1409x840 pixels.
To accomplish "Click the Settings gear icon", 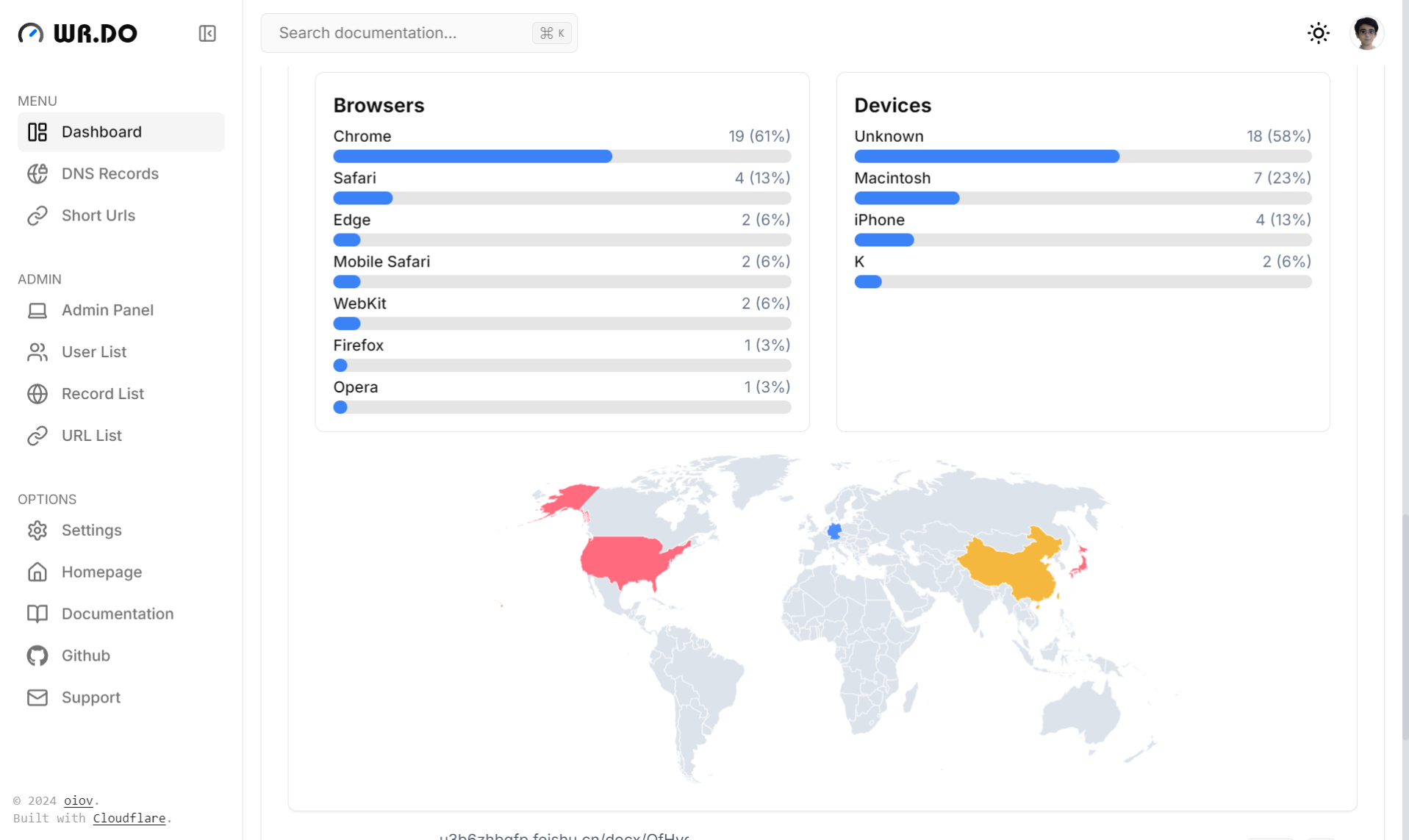I will pos(37,530).
